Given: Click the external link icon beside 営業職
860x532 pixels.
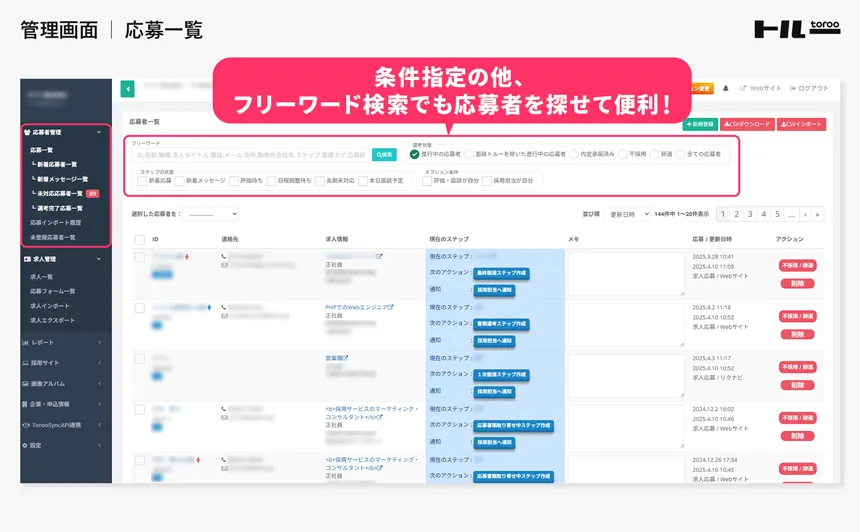Looking at the screenshot, I should tap(346, 358).
